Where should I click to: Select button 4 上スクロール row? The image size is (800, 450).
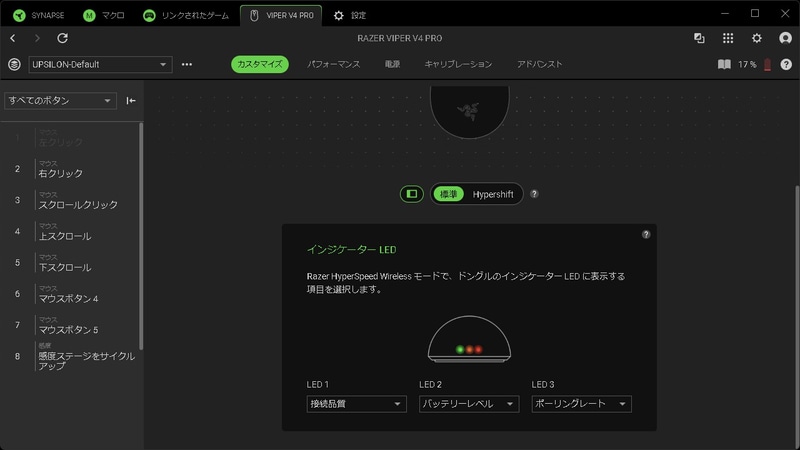pyautogui.click(x=70, y=232)
